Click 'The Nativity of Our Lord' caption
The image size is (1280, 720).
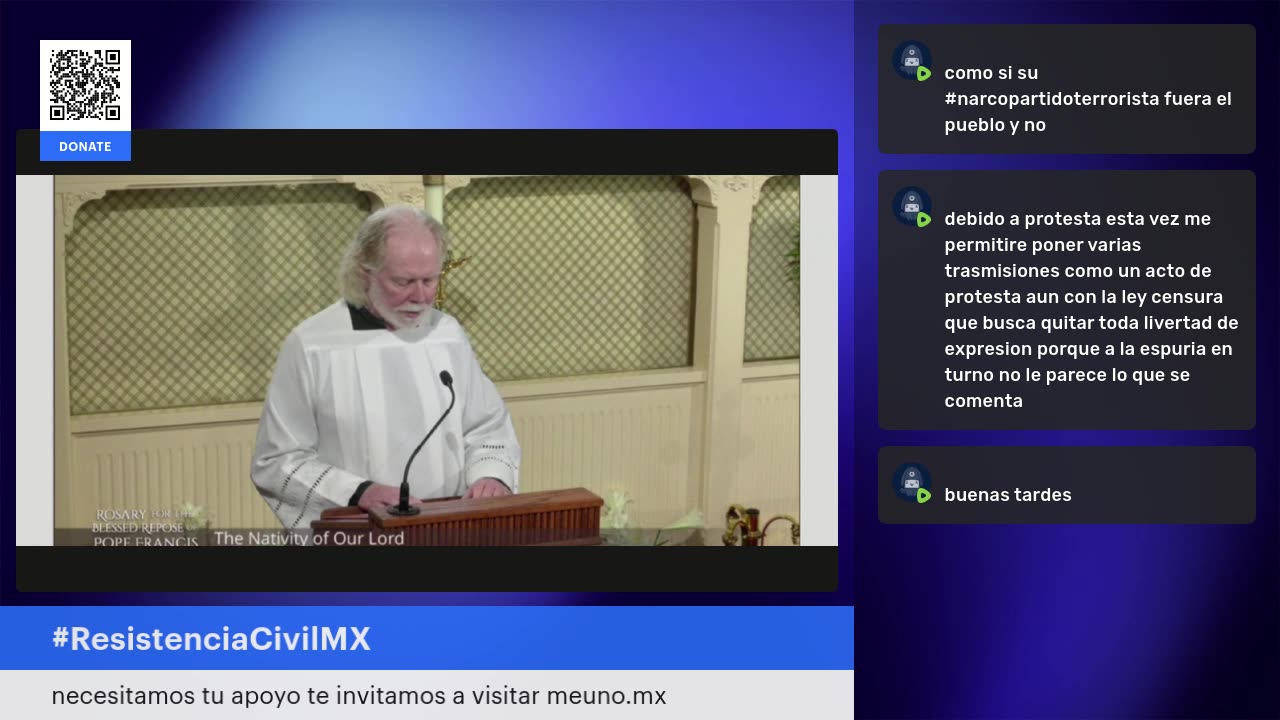pyautogui.click(x=309, y=538)
